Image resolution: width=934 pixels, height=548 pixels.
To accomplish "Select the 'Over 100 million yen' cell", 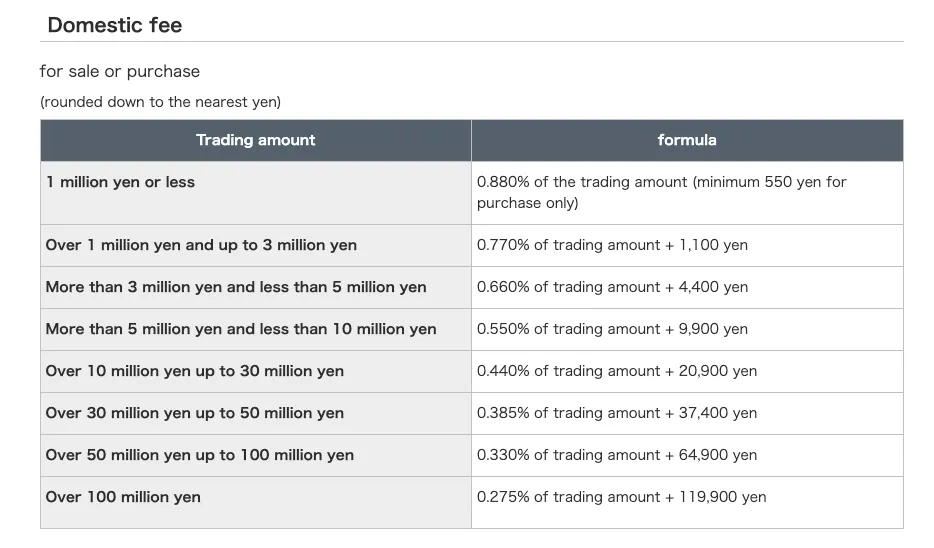I will tap(256, 502).
